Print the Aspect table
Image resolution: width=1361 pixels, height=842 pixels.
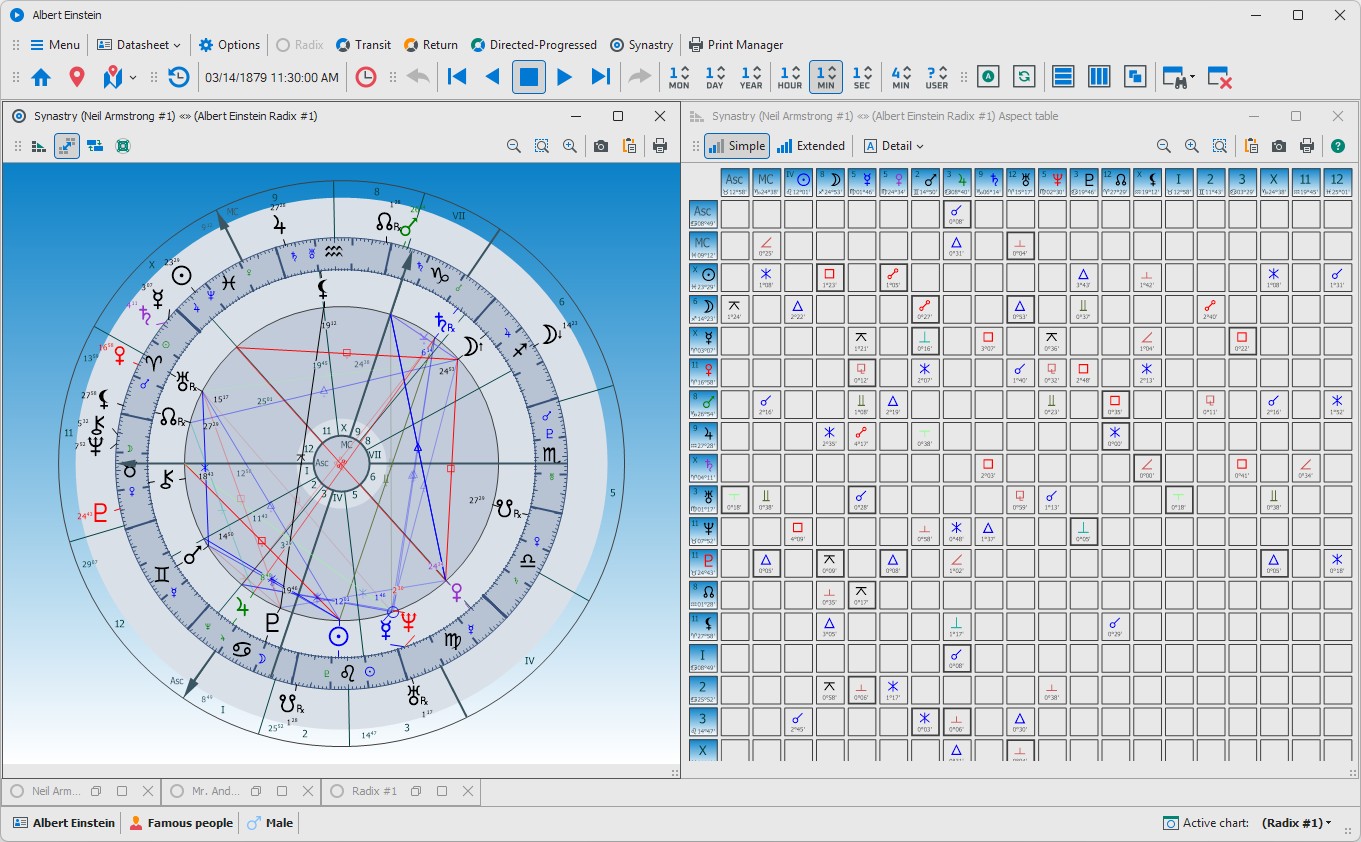click(x=1307, y=146)
